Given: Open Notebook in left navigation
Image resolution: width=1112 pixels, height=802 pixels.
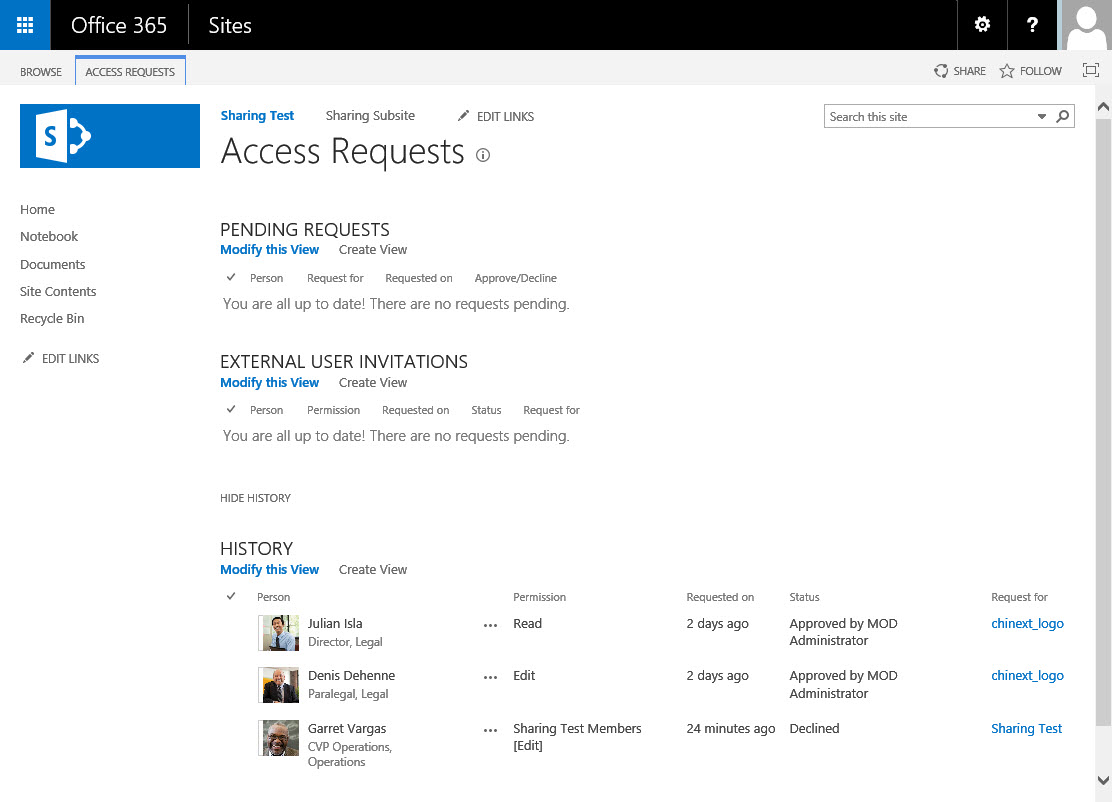Looking at the screenshot, I should (x=49, y=236).
